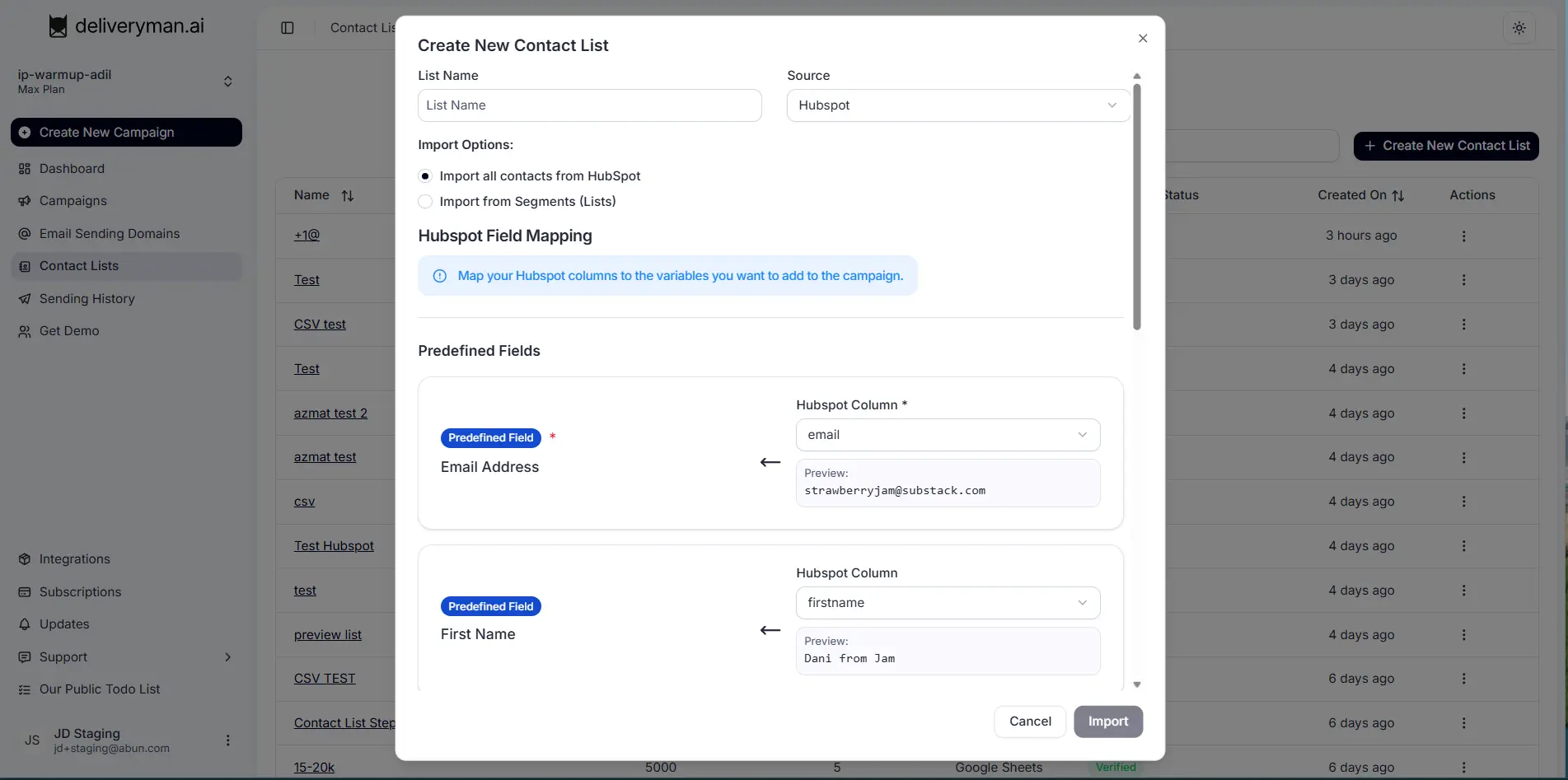Click the info icon in mapping notice
This screenshot has width=1568, height=780.
pos(440,276)
